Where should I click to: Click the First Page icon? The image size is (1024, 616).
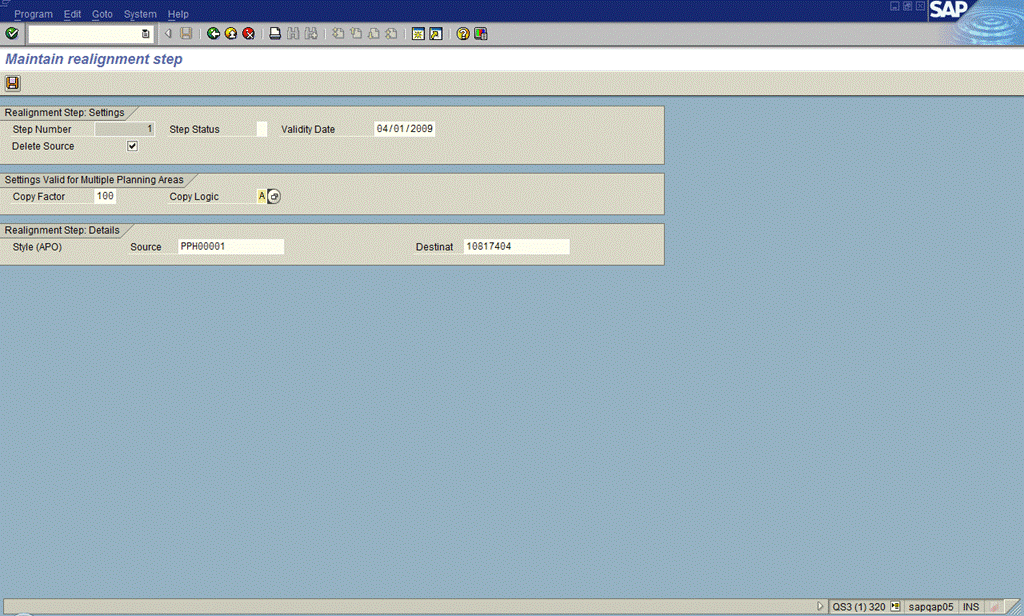pyautogui.click(x=338, y=33)
